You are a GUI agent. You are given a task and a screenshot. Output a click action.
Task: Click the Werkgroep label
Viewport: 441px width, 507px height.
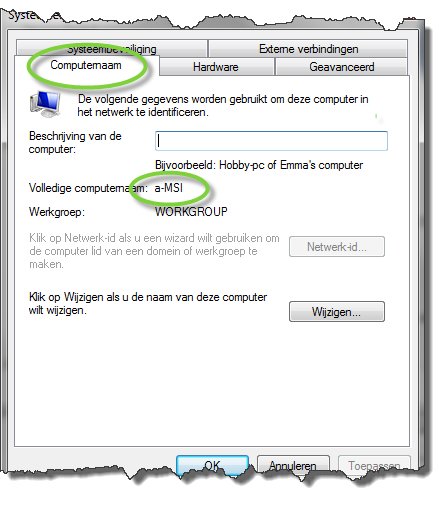pyautogui.click(x=57, y=212)
